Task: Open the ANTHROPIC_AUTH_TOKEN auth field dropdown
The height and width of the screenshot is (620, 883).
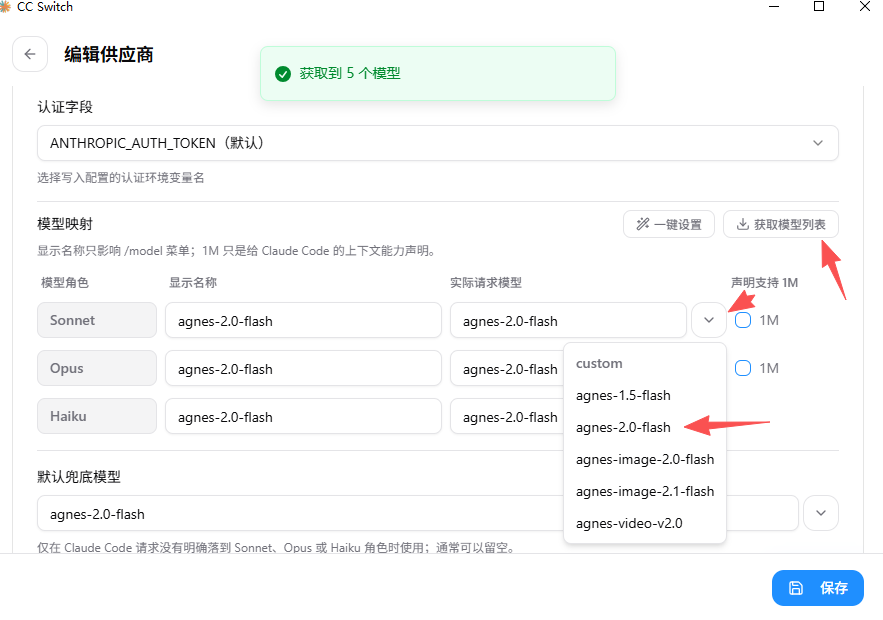Action: [x=438, y=143]
